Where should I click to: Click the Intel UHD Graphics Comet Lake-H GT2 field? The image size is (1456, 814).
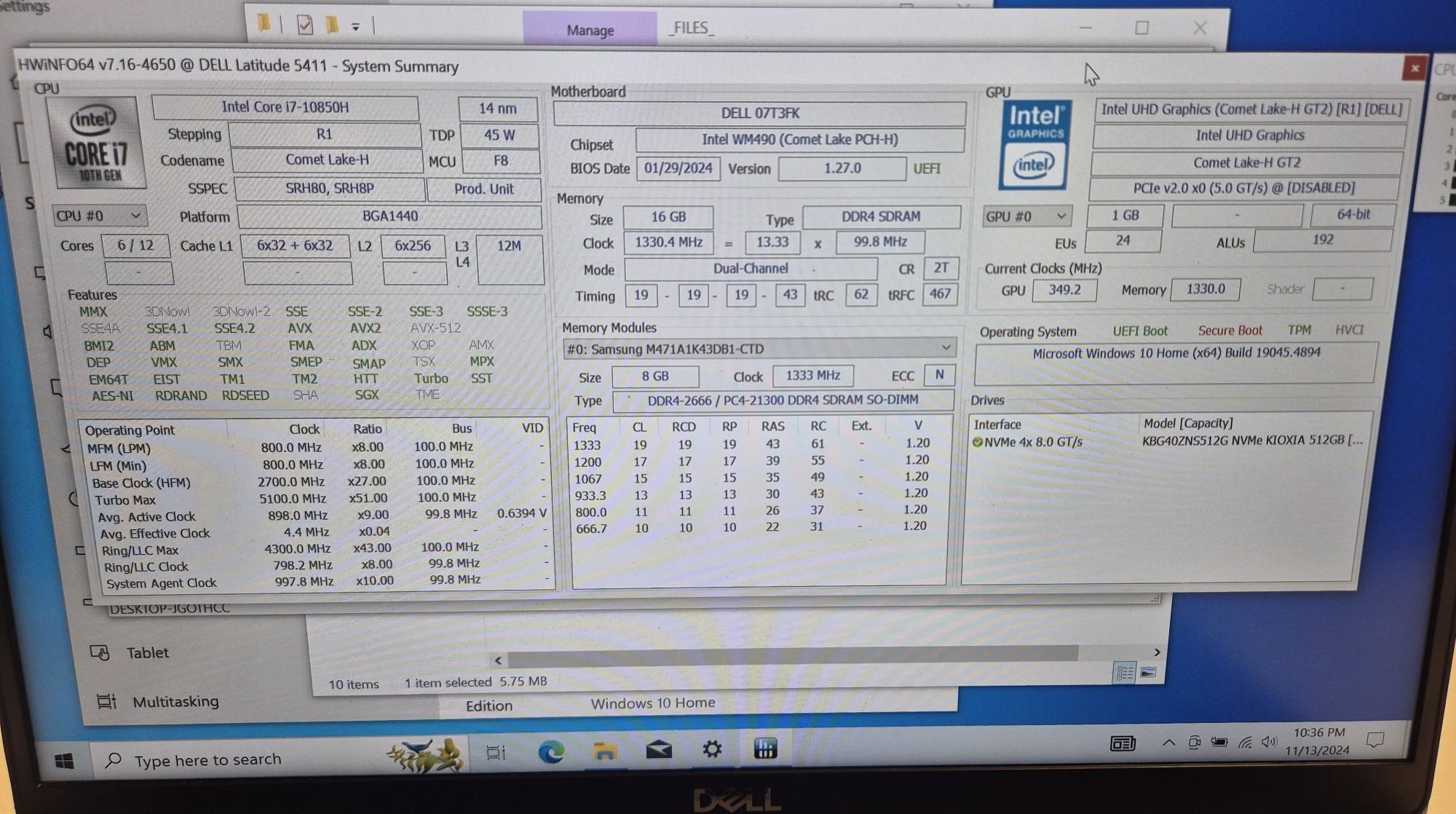[x=1250, y=109]
